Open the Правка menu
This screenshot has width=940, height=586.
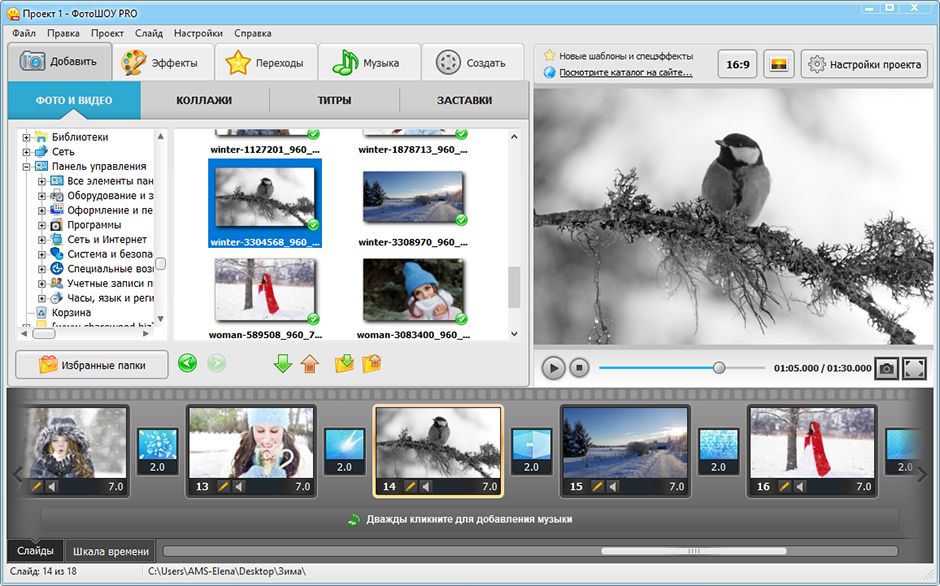pos(63,34)
